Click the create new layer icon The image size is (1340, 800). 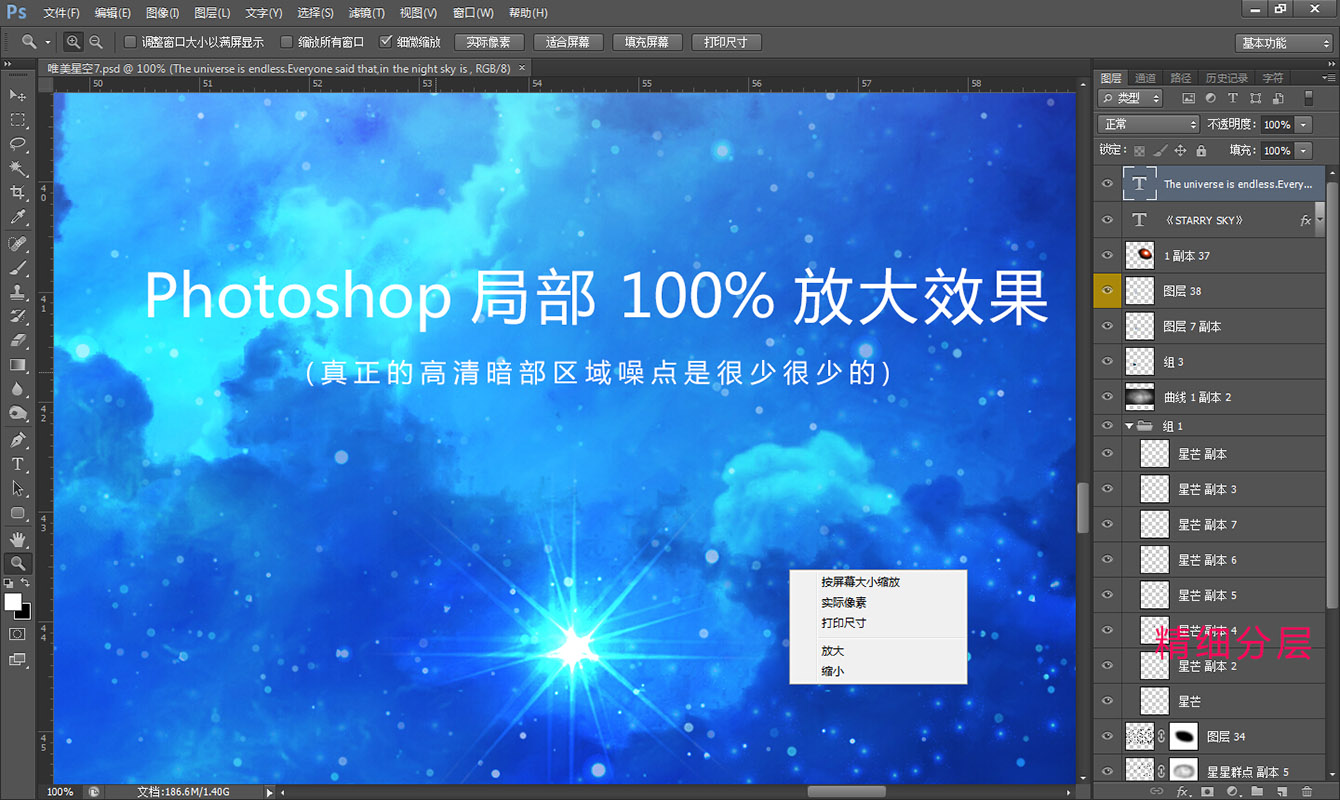[x=1282, y=791]
